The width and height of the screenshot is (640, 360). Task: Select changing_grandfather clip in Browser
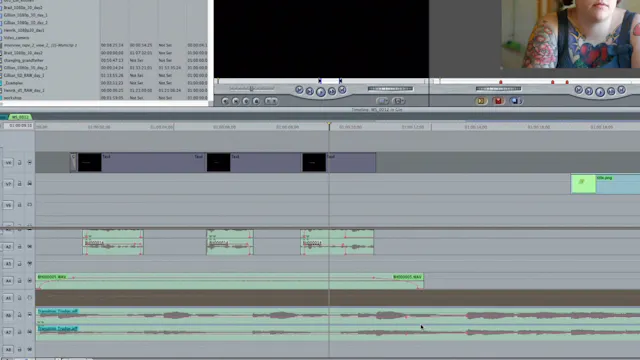pos(24,60)
